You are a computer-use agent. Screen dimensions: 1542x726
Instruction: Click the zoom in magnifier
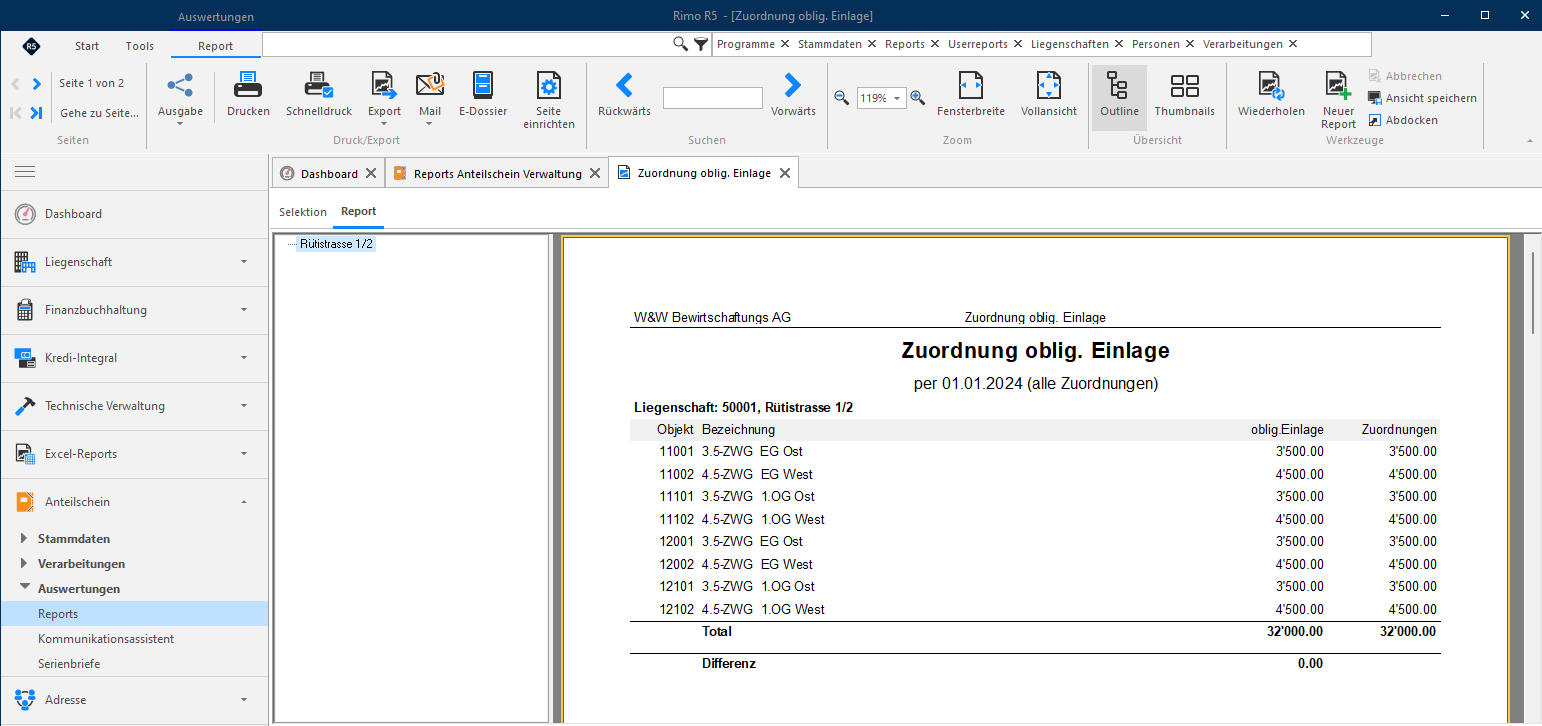click(x=917, y=98)
